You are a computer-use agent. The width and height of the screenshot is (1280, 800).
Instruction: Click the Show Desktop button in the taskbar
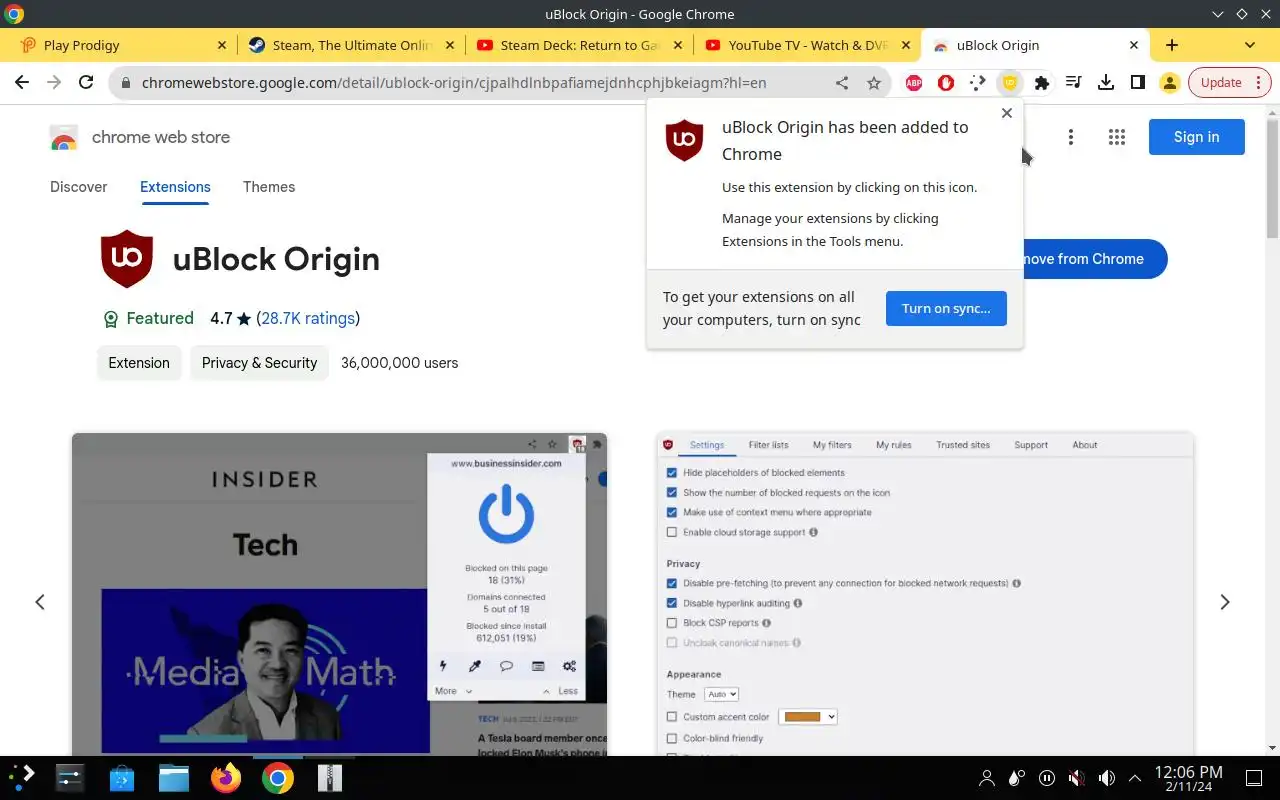(x=1254, y=778)
